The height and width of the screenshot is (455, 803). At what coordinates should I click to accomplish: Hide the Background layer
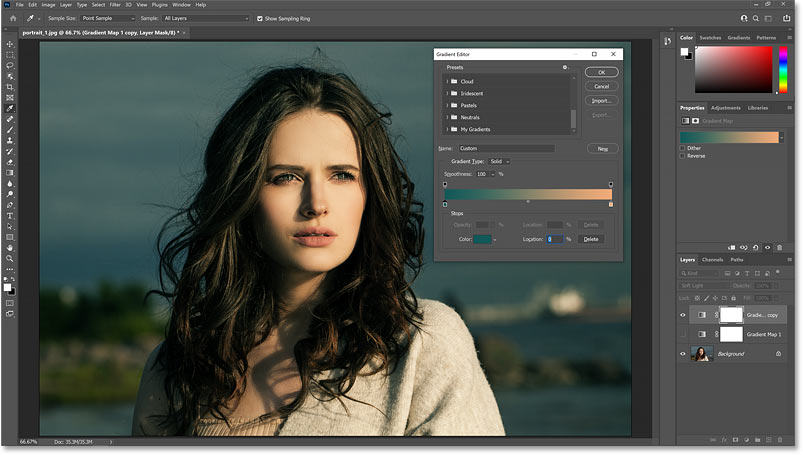tap(683, 354)
